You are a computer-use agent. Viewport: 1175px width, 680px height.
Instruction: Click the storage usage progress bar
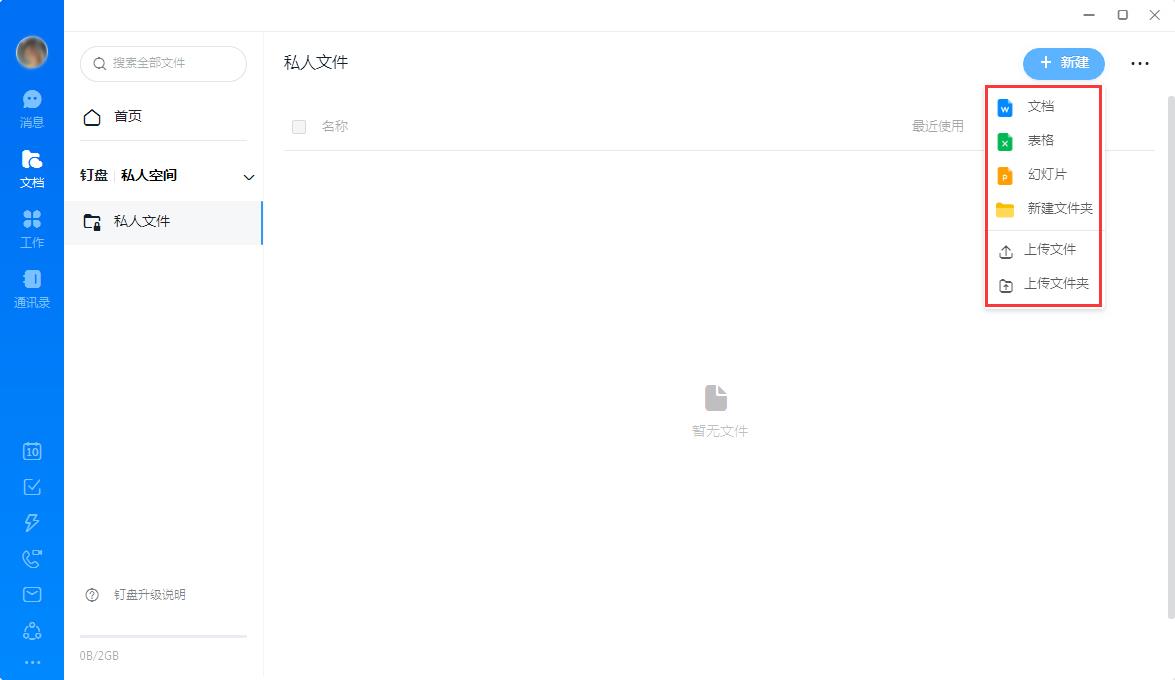pyautogui.click(x=163, y=637)
